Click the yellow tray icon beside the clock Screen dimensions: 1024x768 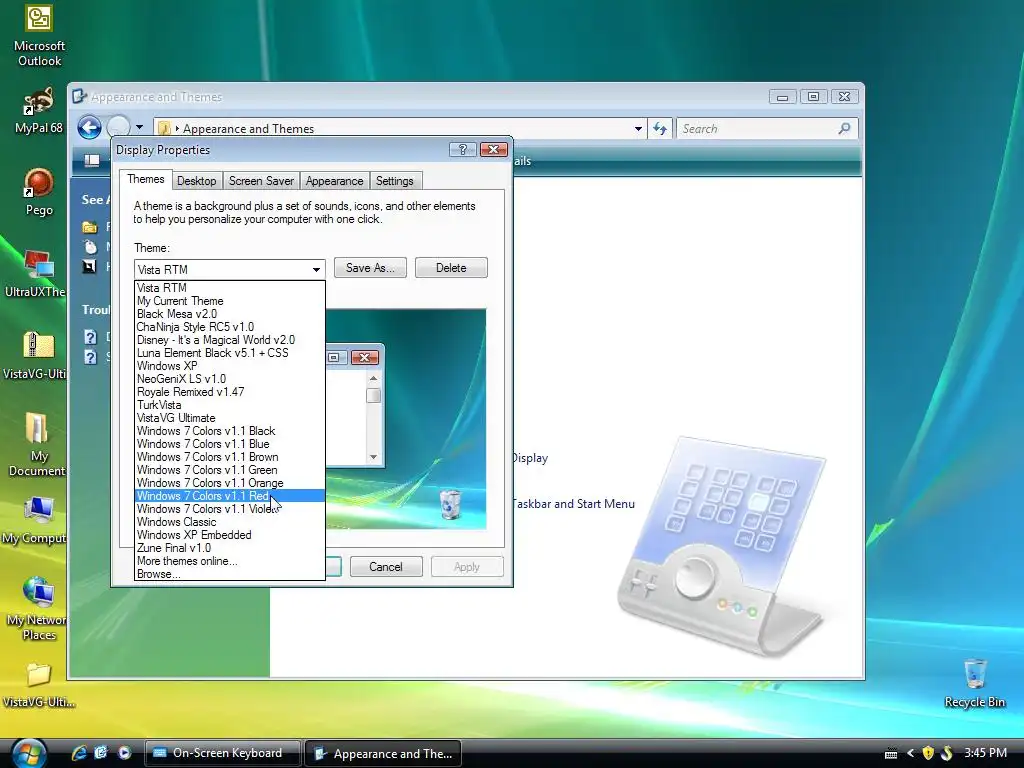(947, 753)
